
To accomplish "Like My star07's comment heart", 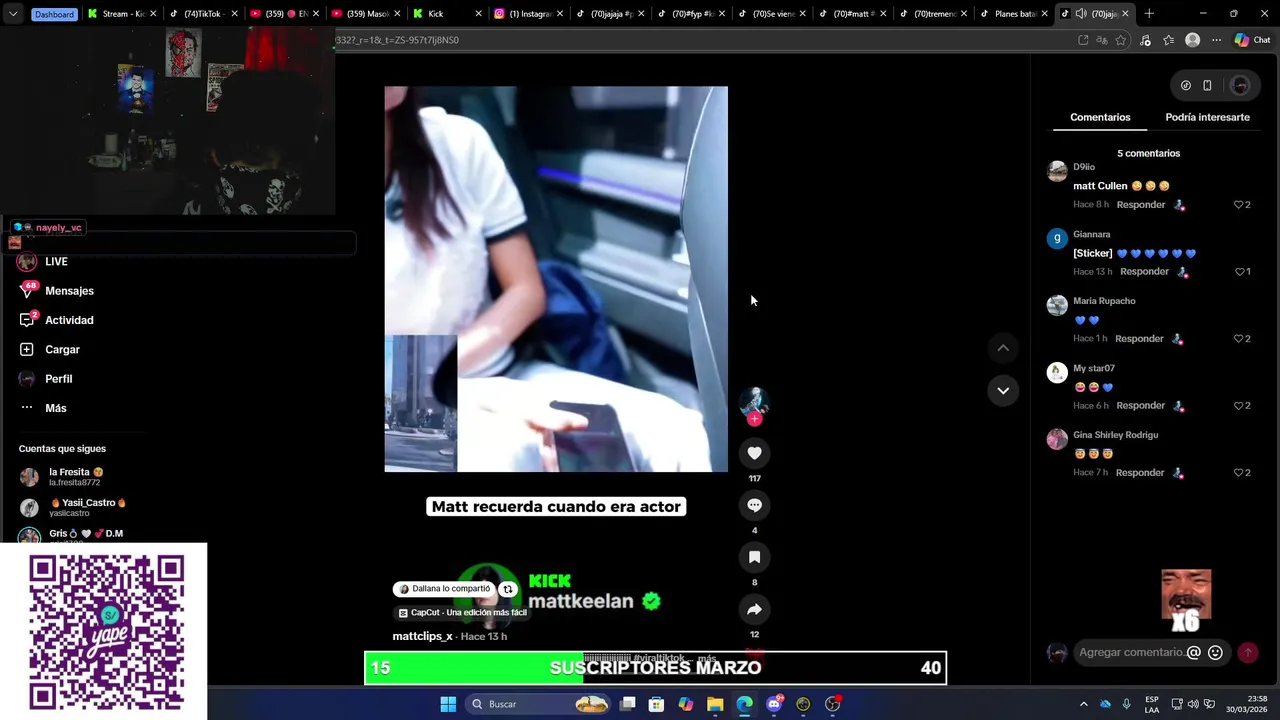I will [1238, 406].
